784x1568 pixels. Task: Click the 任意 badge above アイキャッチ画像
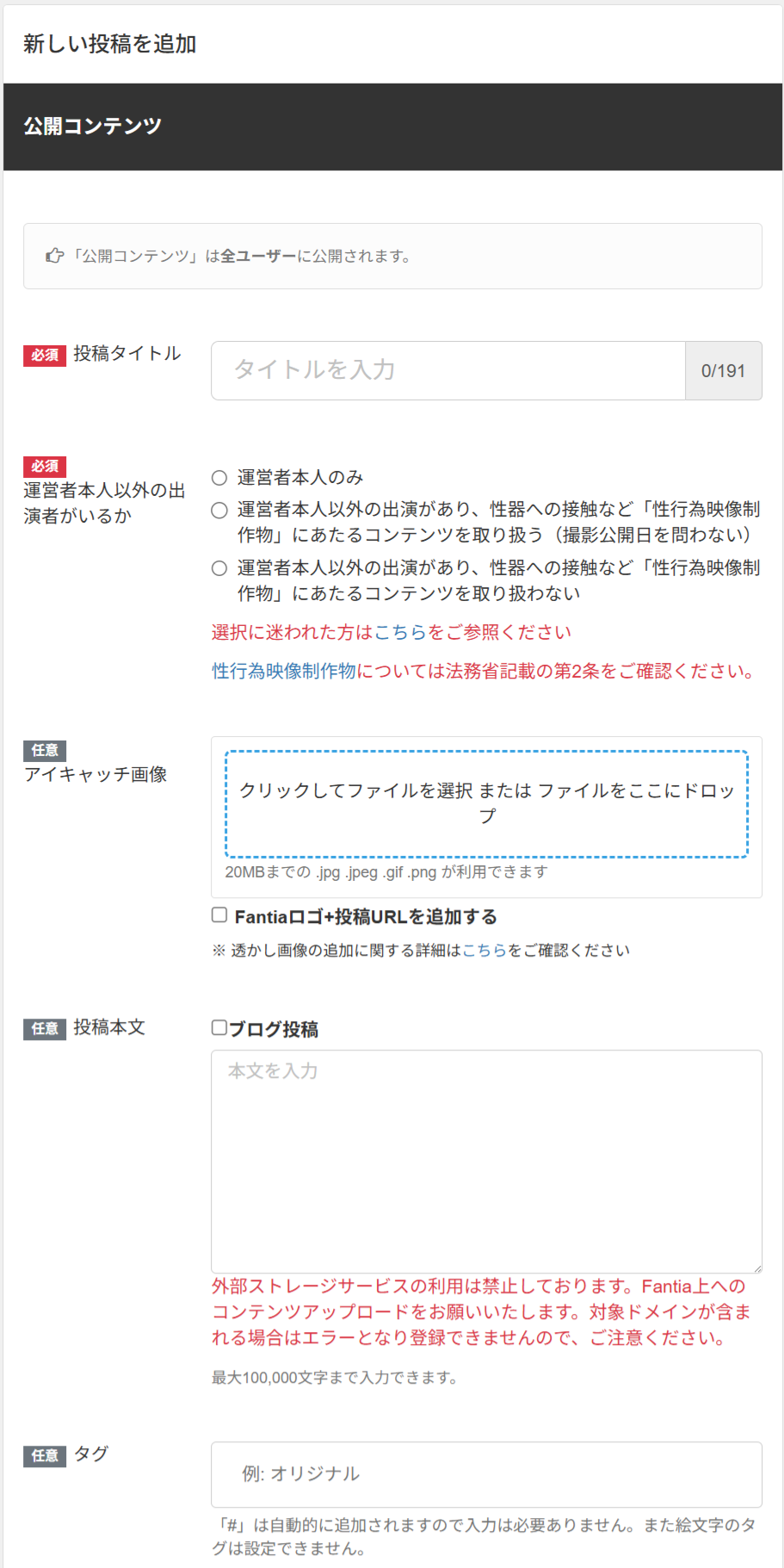45,750
